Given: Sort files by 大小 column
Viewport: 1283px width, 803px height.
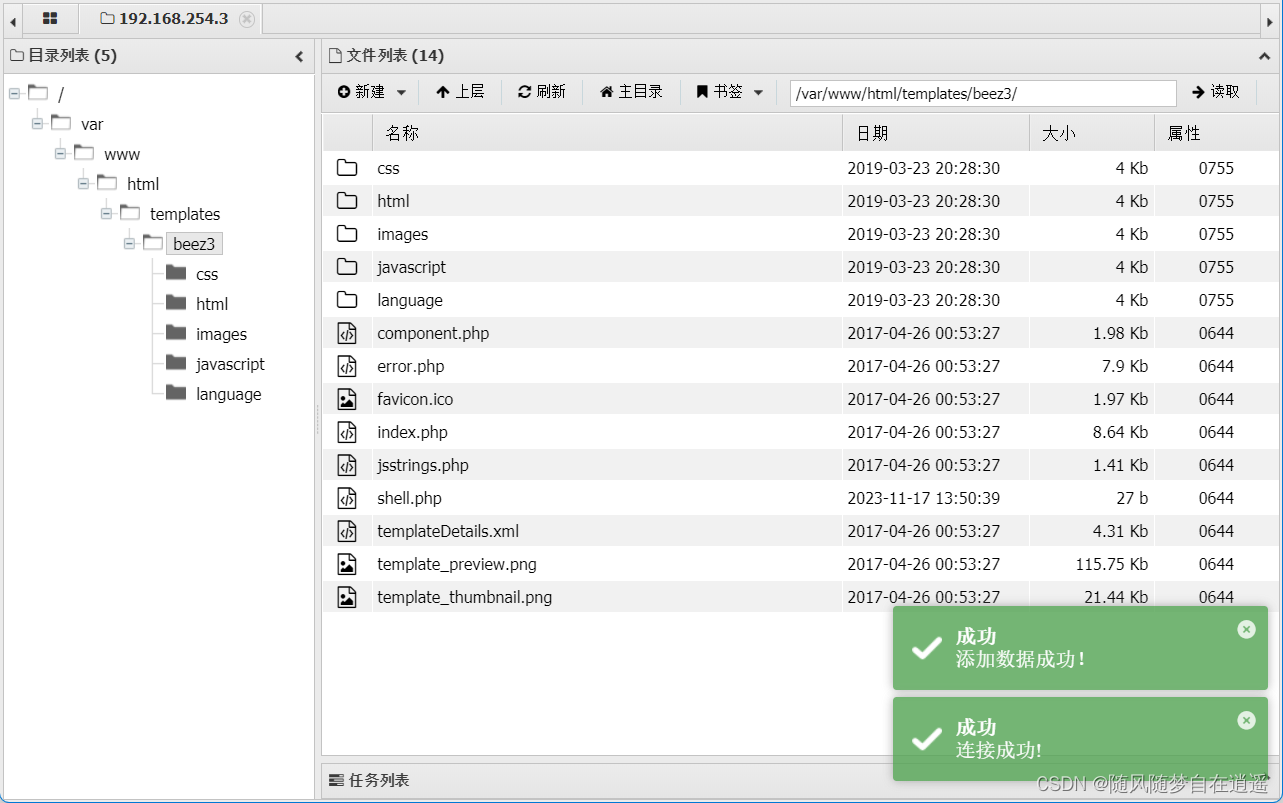Looking at the screenshot, I should [x=1092, y=133].
